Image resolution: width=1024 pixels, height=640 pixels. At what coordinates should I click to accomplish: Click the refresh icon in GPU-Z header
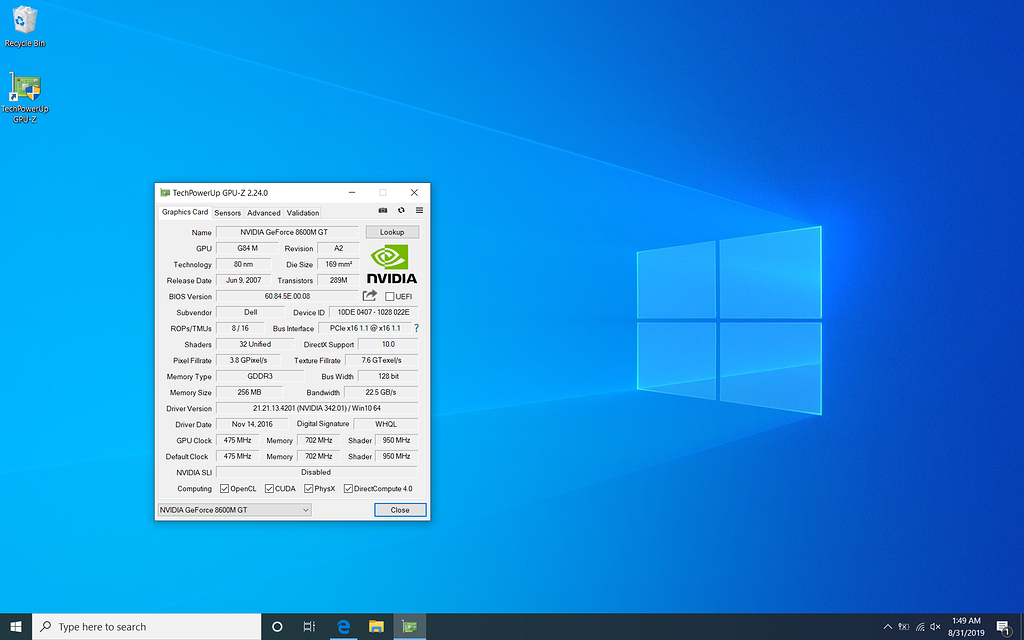[401, 211]
